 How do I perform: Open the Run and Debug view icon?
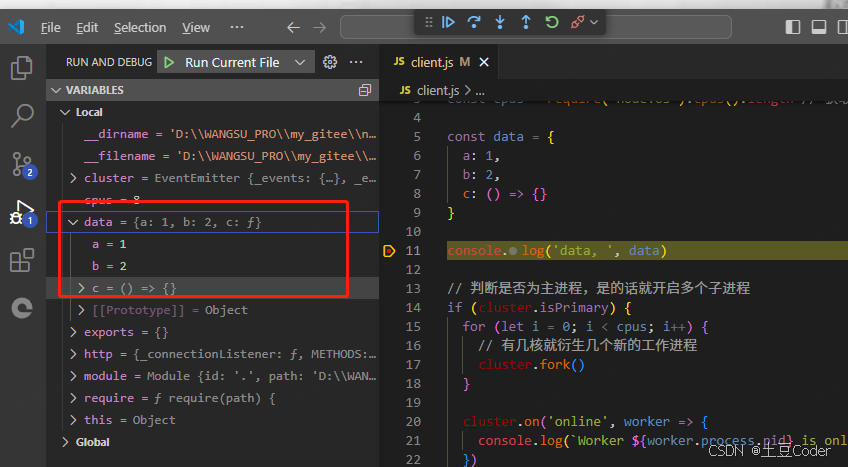[23, 213]
